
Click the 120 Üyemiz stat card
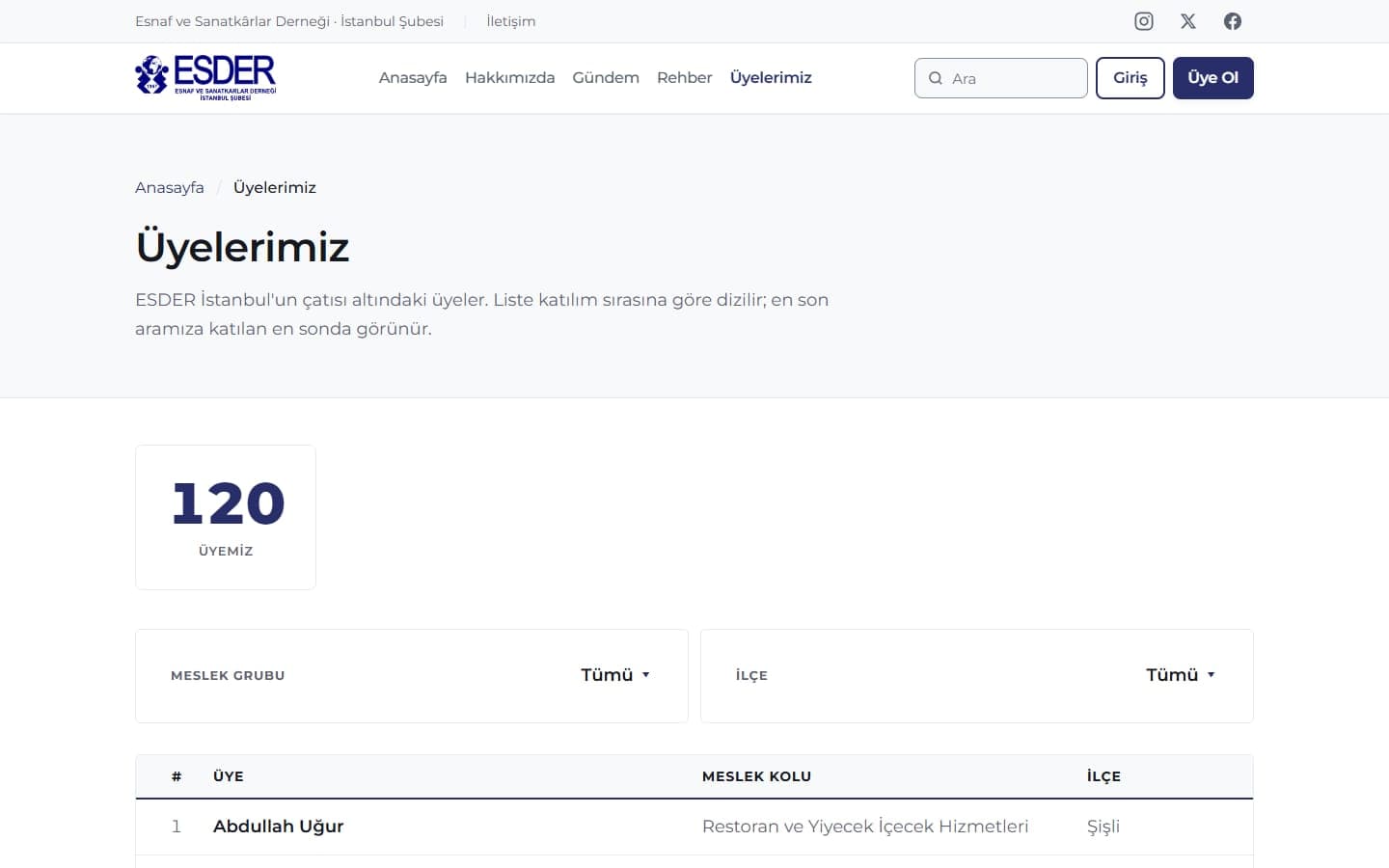[226, 517]
